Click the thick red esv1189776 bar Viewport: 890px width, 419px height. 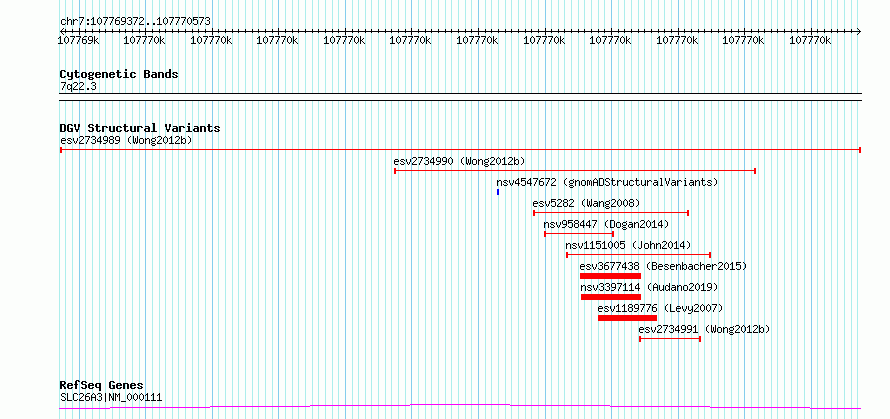coord(627,318)
